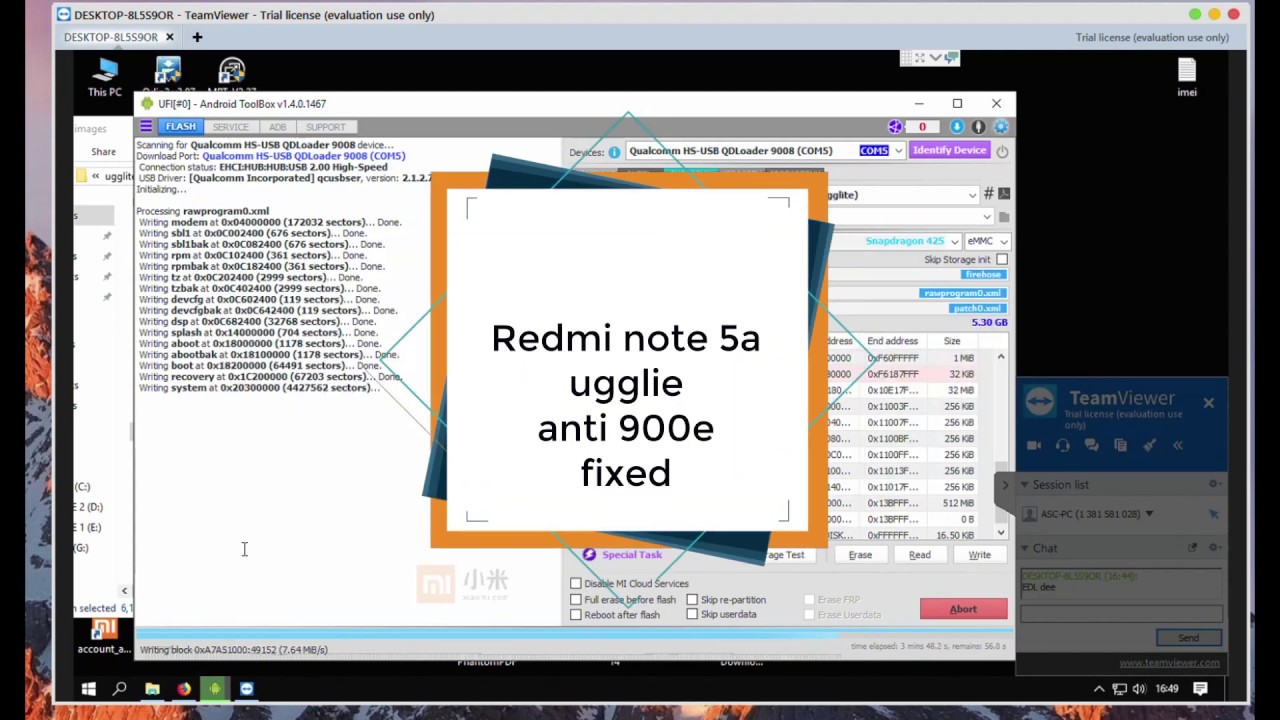
Task: Select the ADB tab
Action: (x=277, y=127)
